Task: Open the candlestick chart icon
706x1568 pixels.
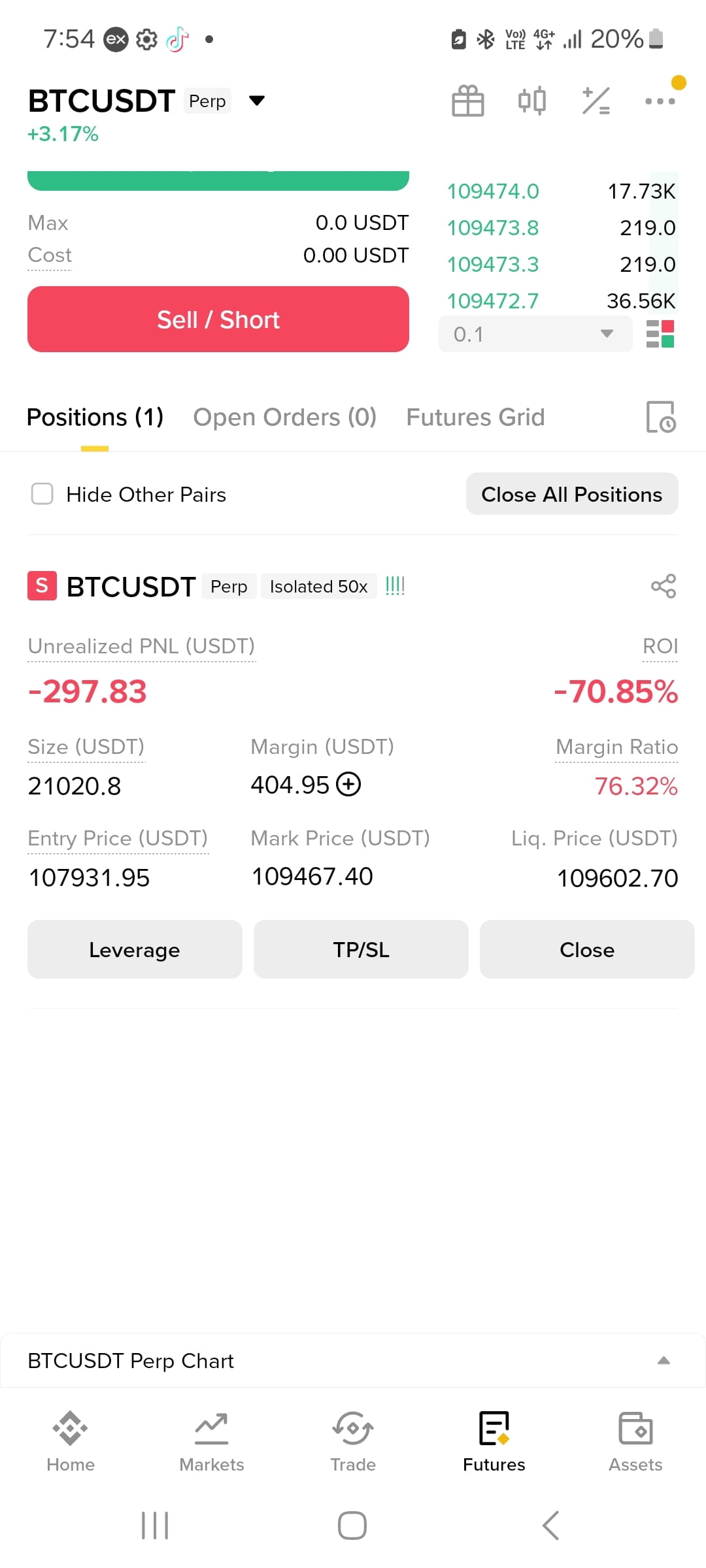Action: coord(531,101)
